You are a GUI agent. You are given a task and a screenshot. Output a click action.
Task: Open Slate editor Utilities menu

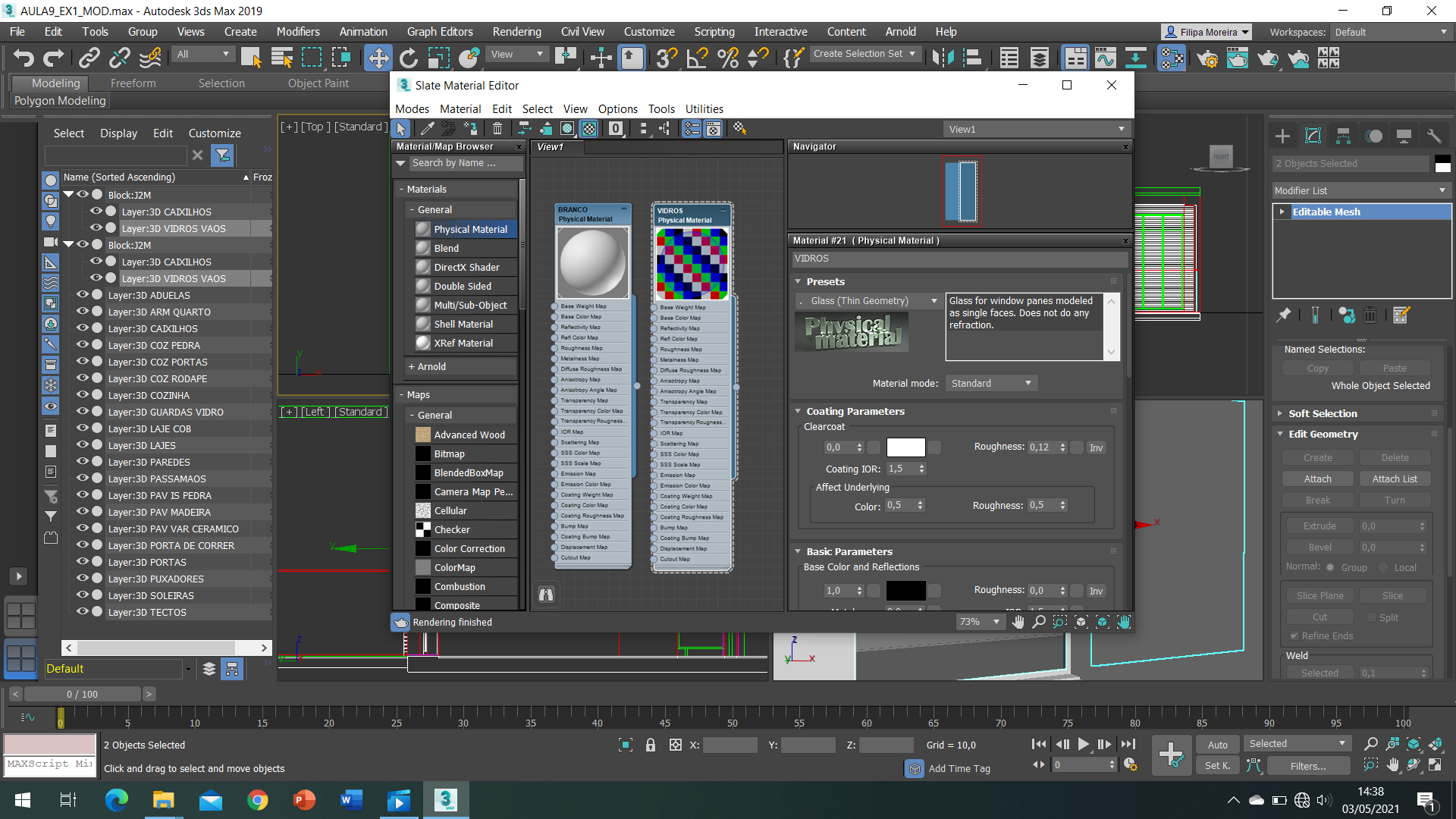(704, 109)
